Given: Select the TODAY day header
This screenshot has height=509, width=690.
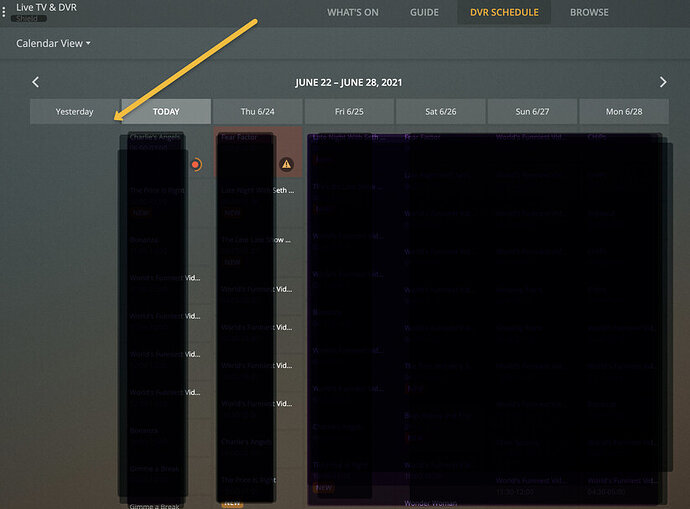Looking at the screenshot, I should (x=166, y=112).
